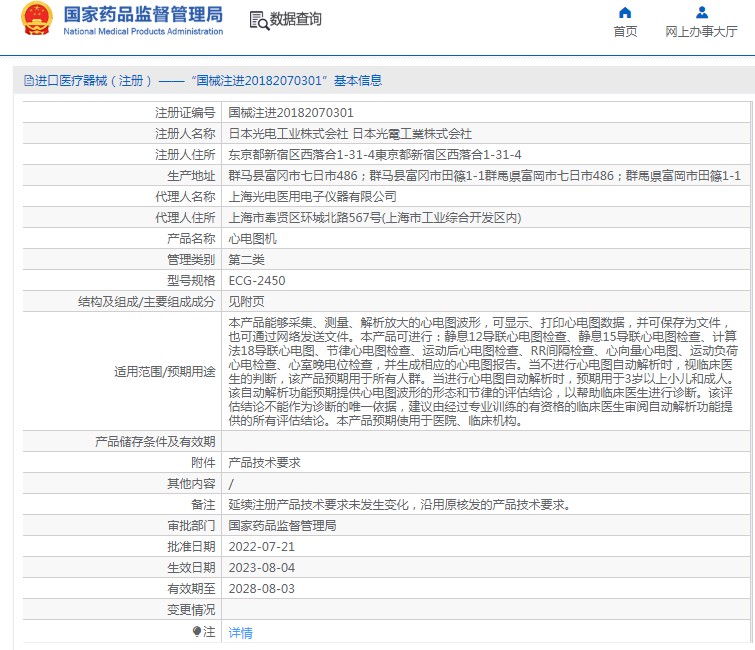Open 网上办事大厅 text link

click(x=701, y=31)
